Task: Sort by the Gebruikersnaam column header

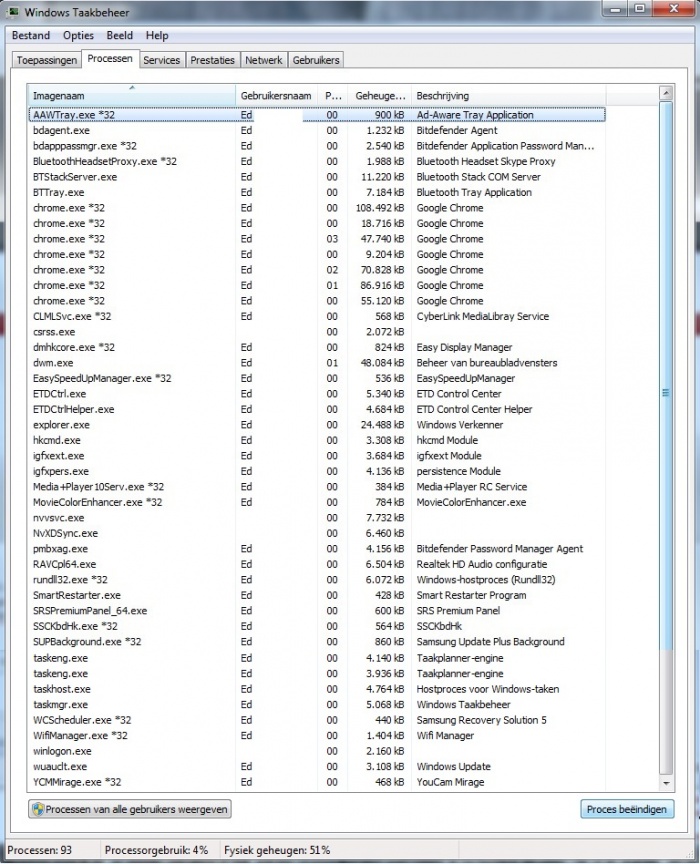Action: [276, 95]
